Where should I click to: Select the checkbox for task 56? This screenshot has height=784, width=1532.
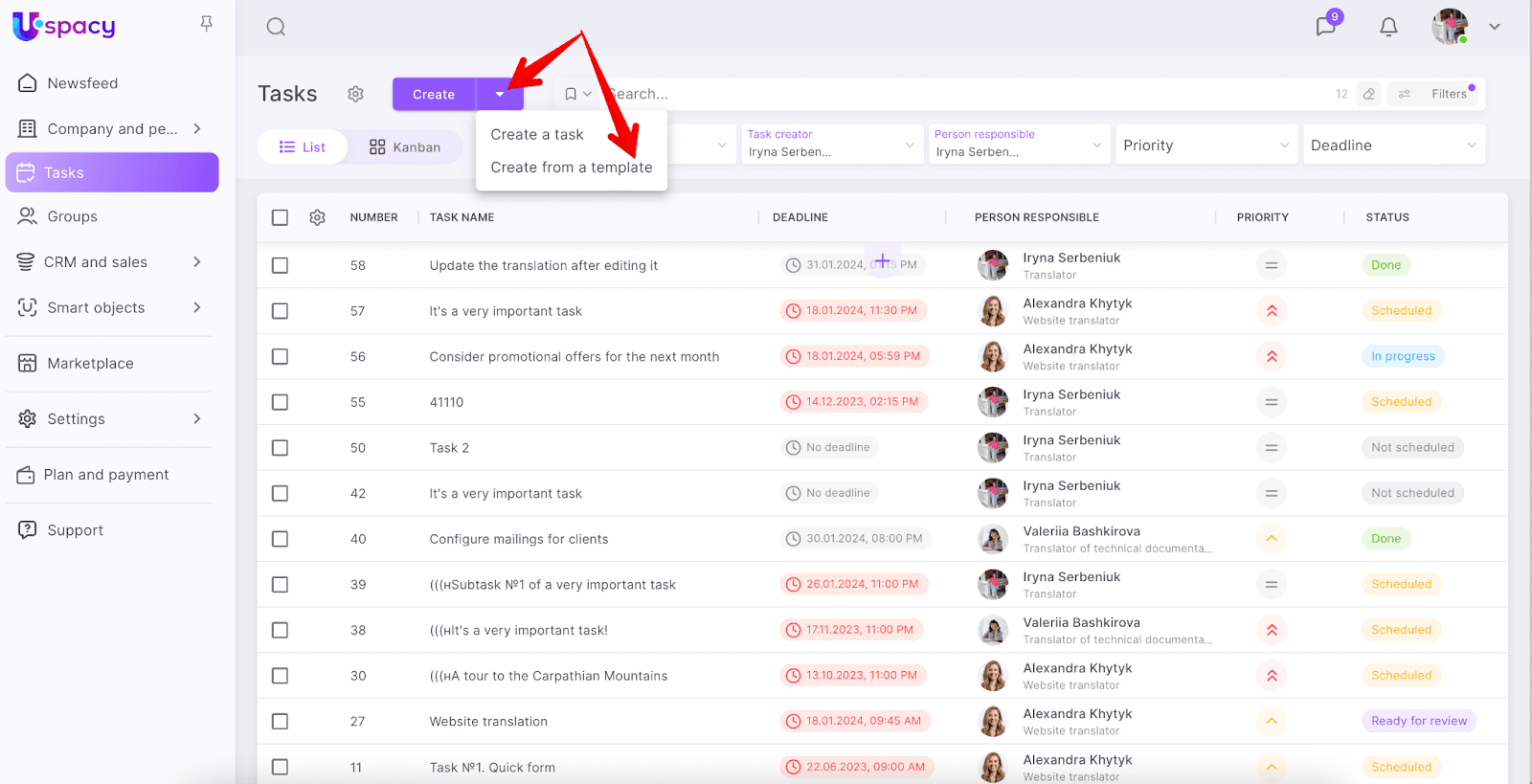pos(280,356)
